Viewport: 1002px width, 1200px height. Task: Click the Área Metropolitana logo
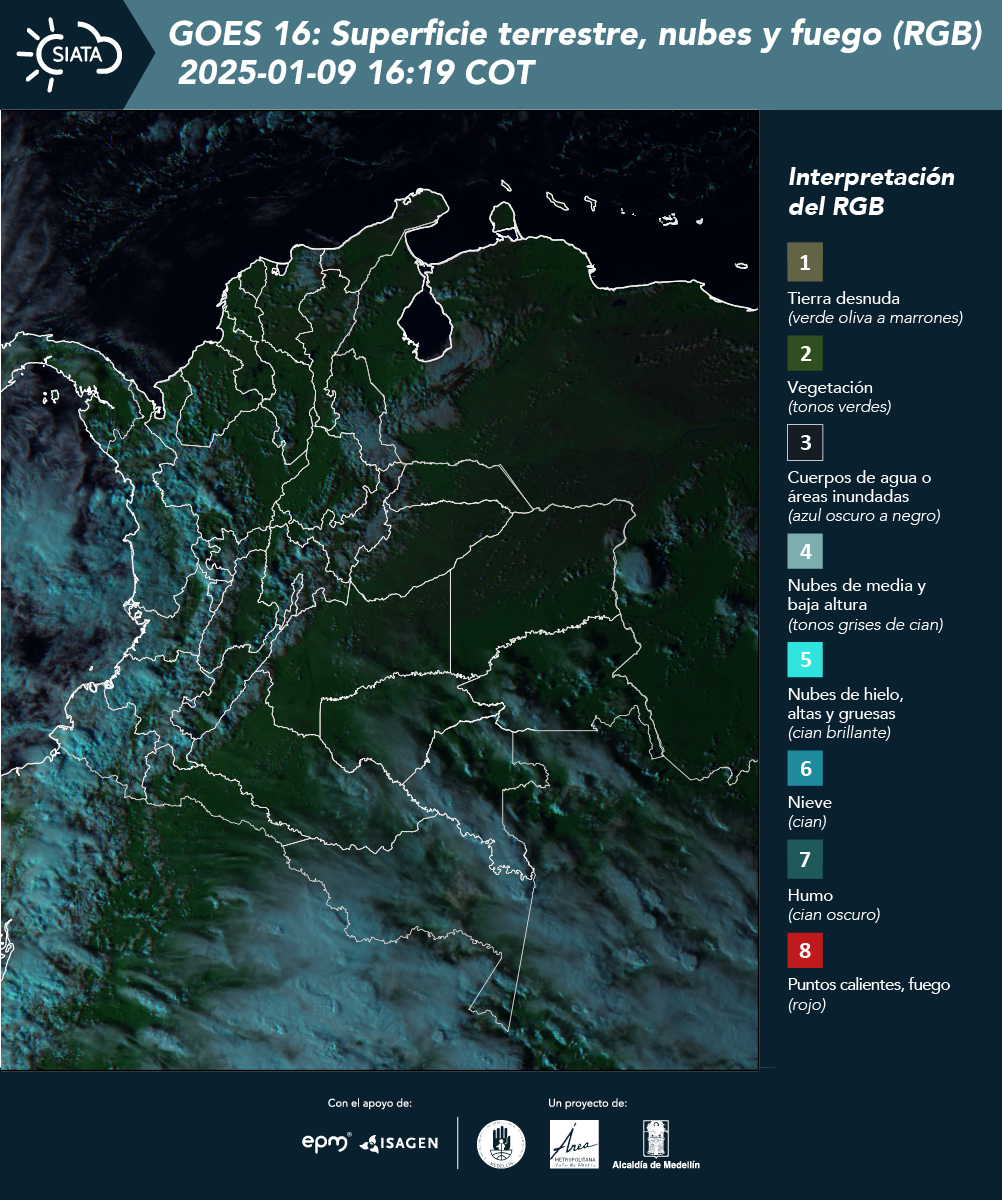575,1144
